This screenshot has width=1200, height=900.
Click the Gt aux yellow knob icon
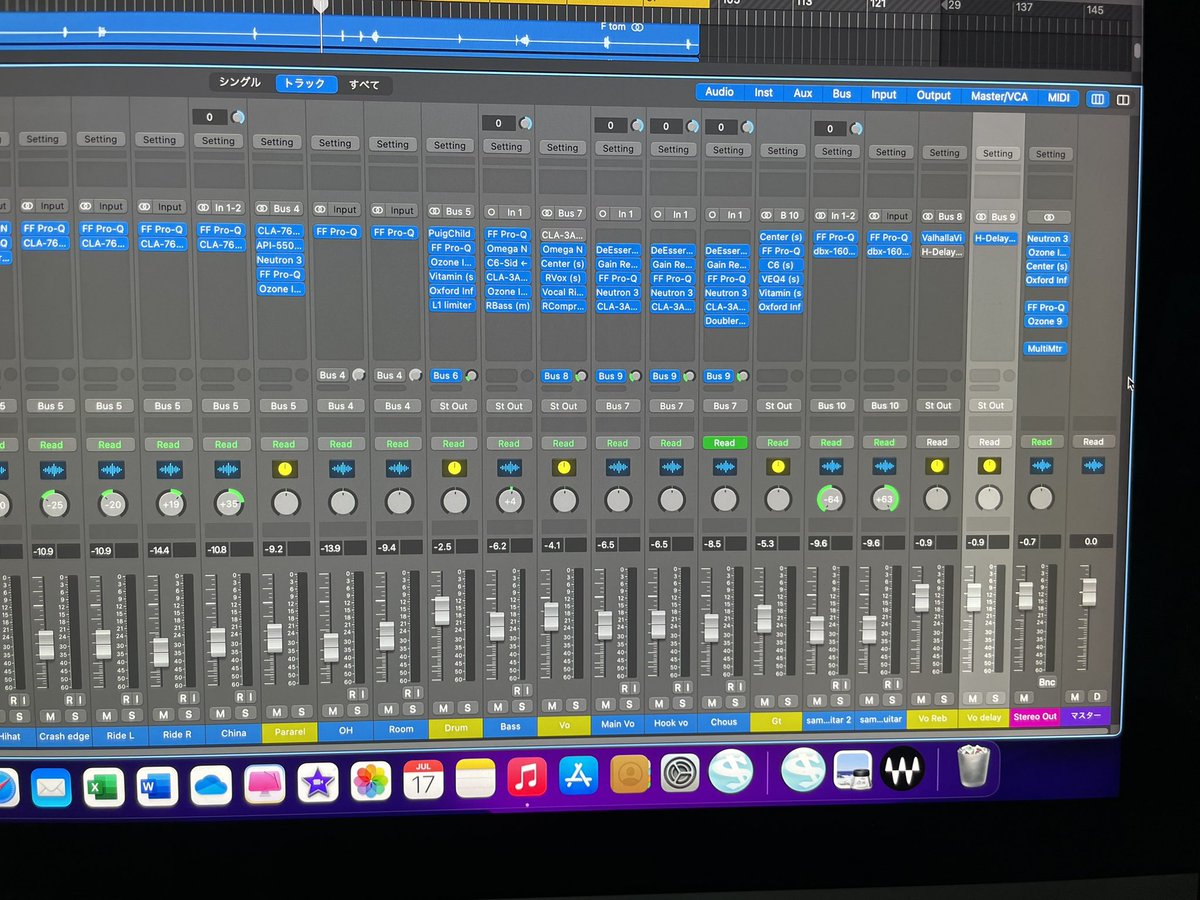778,467
